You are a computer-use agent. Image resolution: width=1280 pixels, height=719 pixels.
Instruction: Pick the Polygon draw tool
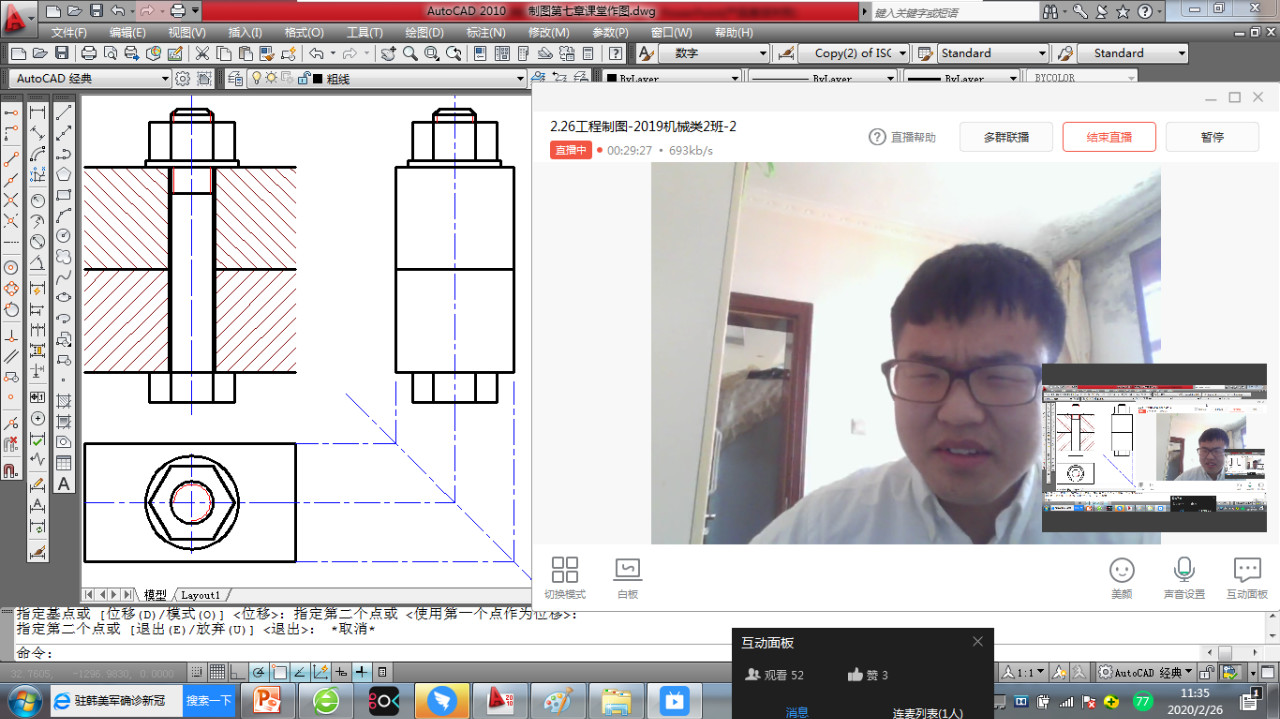click(x=64, y=174)
